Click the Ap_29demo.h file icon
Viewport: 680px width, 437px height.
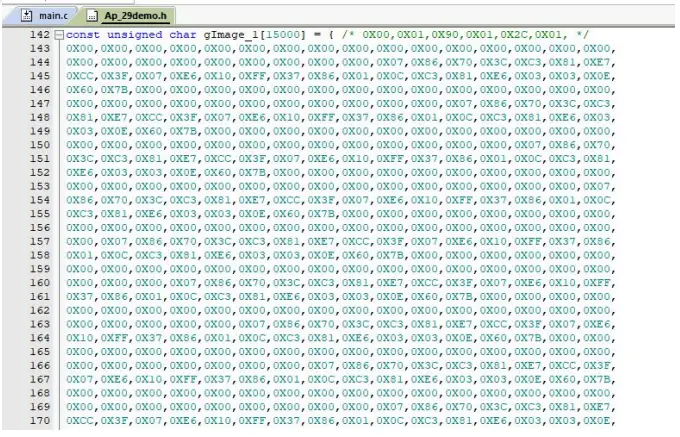click(92, 16)
